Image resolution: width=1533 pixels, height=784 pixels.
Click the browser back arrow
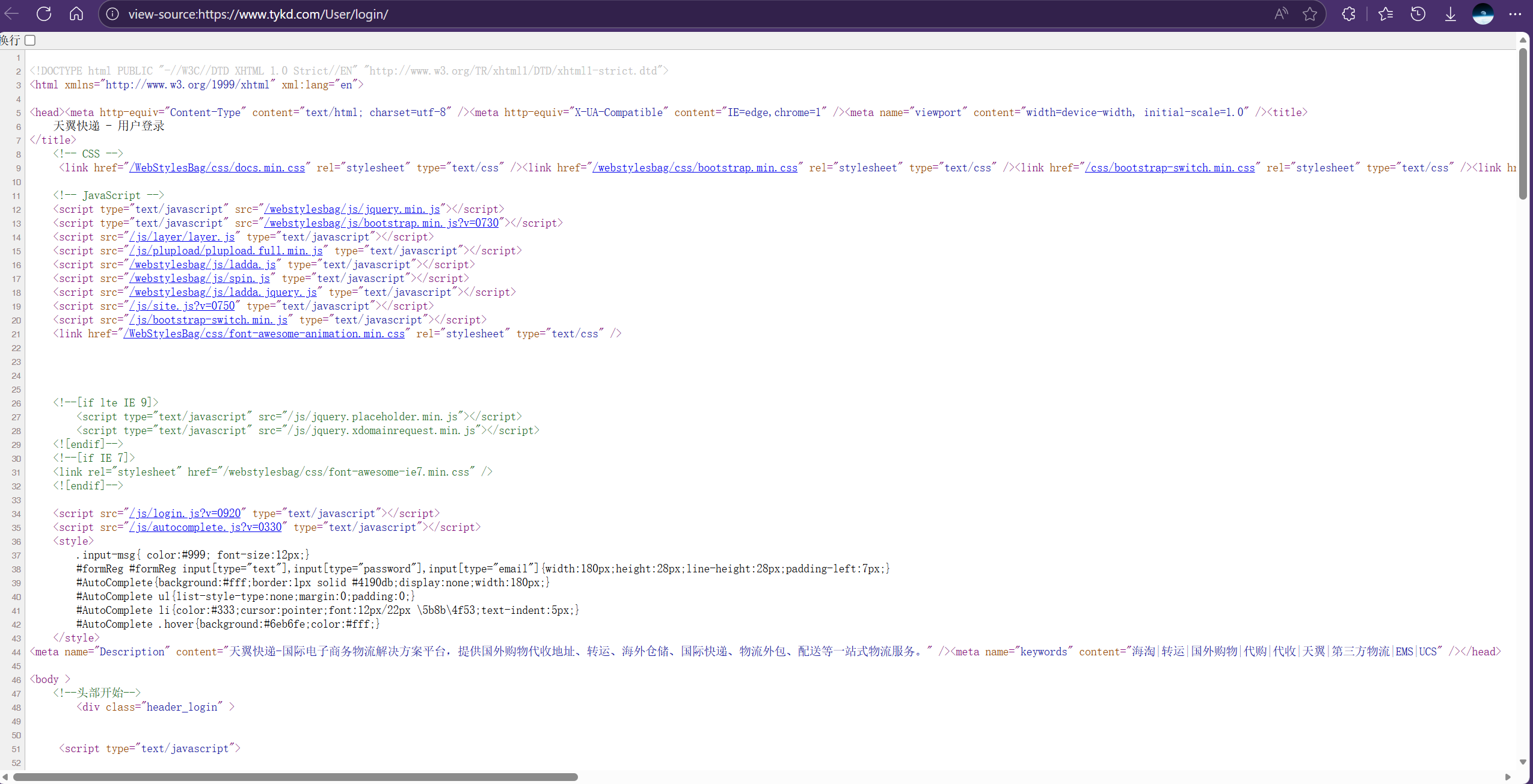click(11, 14)
